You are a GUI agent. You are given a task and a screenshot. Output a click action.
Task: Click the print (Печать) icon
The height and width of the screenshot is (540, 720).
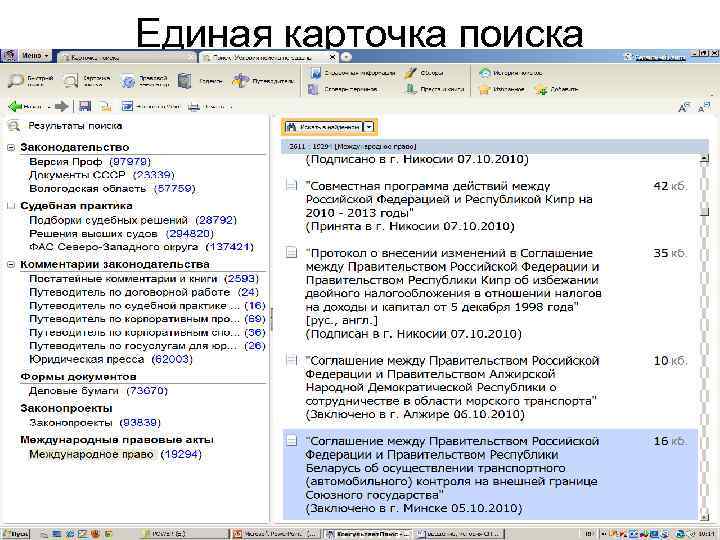pyautogui.click(x=194, y=107)
